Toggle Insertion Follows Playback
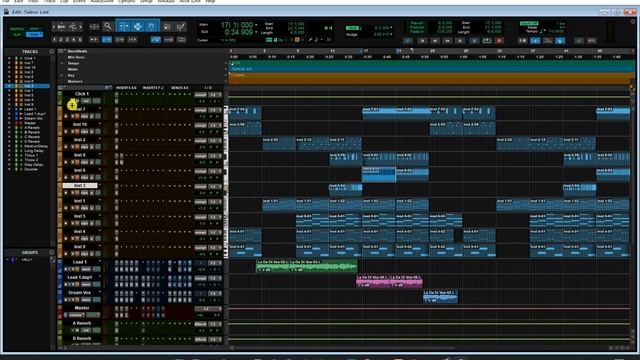Image resolution: width=640 pixels, height=360 pixels. tap(133, 40)
